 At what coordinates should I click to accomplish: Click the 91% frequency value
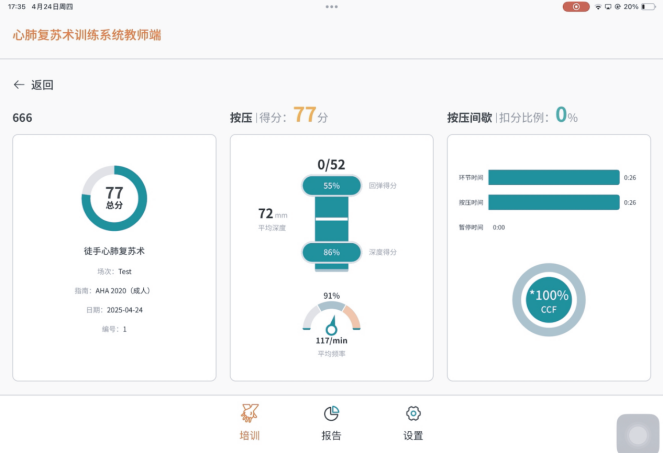point(332,296)
